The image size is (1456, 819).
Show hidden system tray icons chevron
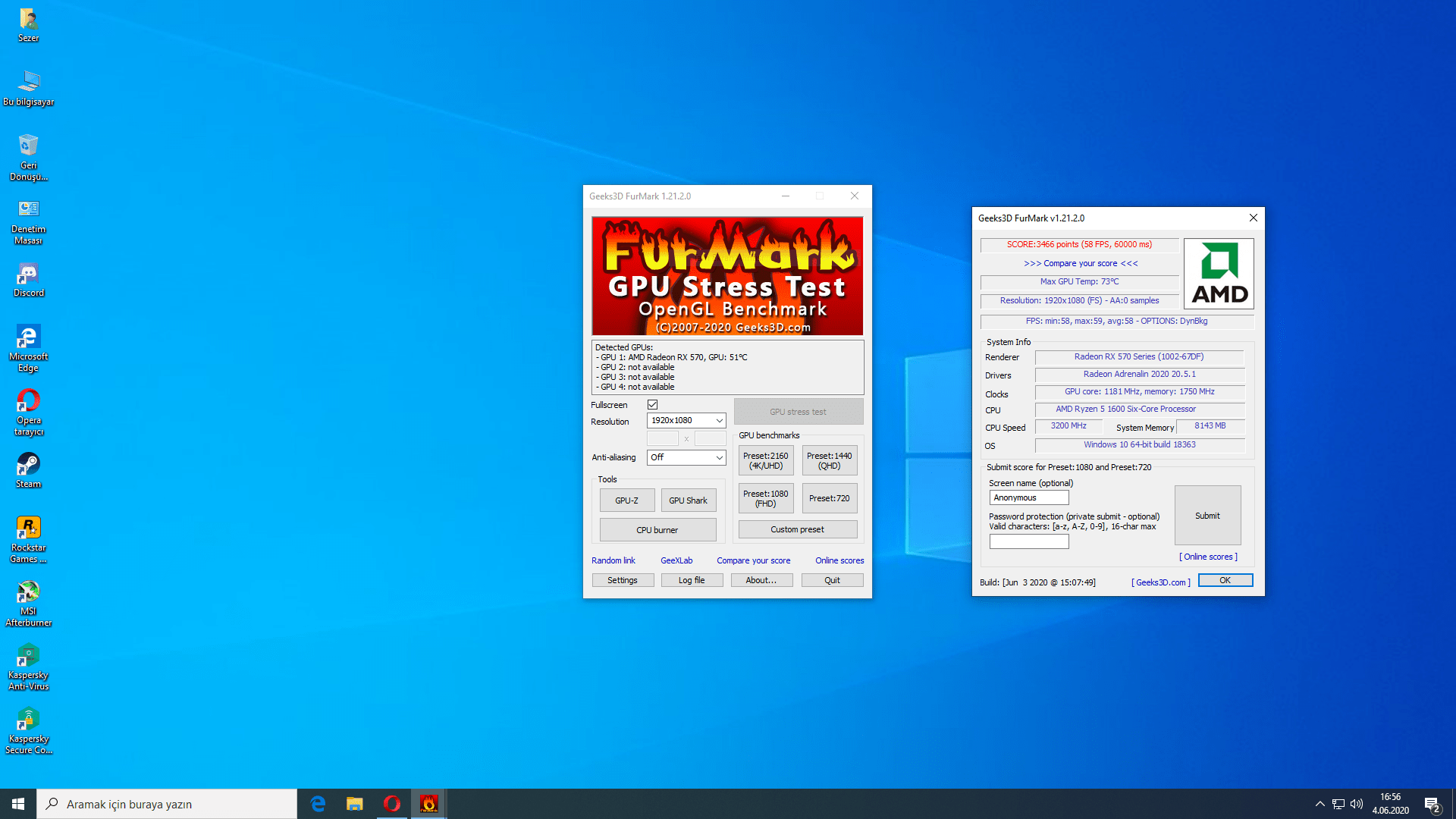pos(1319,804)
